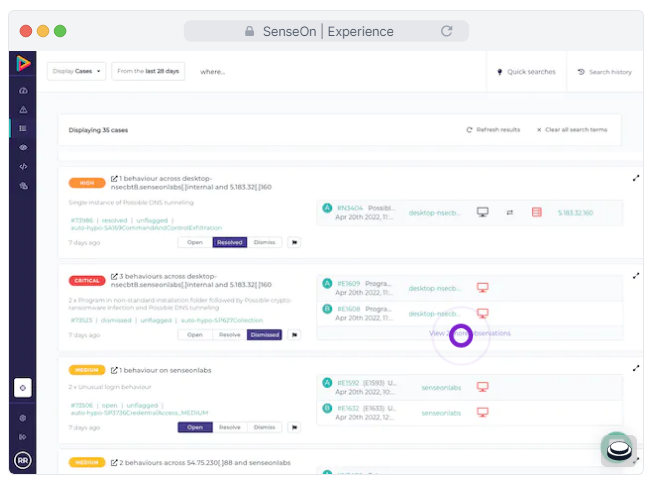Click the SenseOn logo in the sidebar
Viewport: 653px width, 486px height.
pyautogui.click(x=23, y=64)
